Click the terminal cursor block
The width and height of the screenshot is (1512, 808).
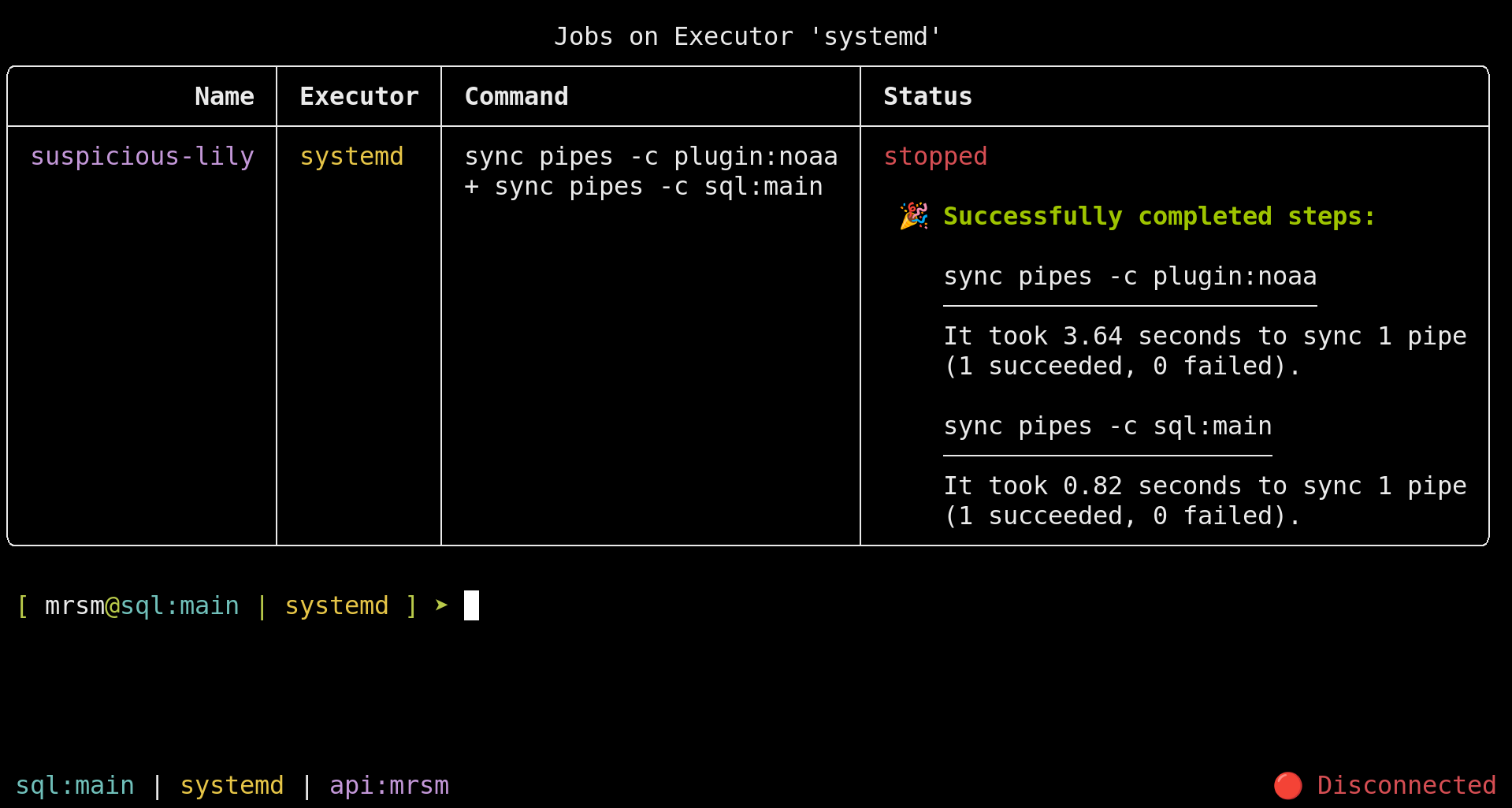point(471,605)
